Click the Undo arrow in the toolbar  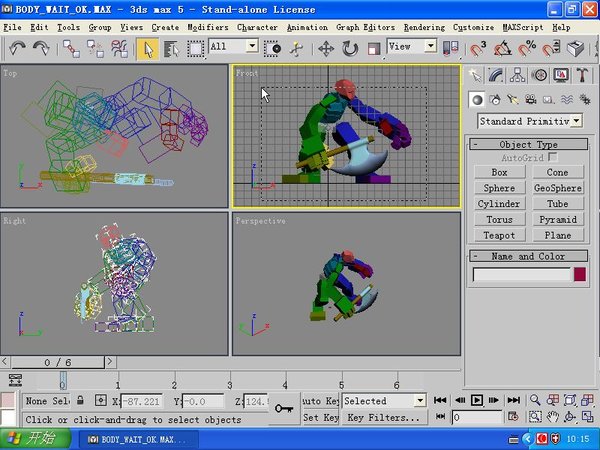(x=18, y=47)
